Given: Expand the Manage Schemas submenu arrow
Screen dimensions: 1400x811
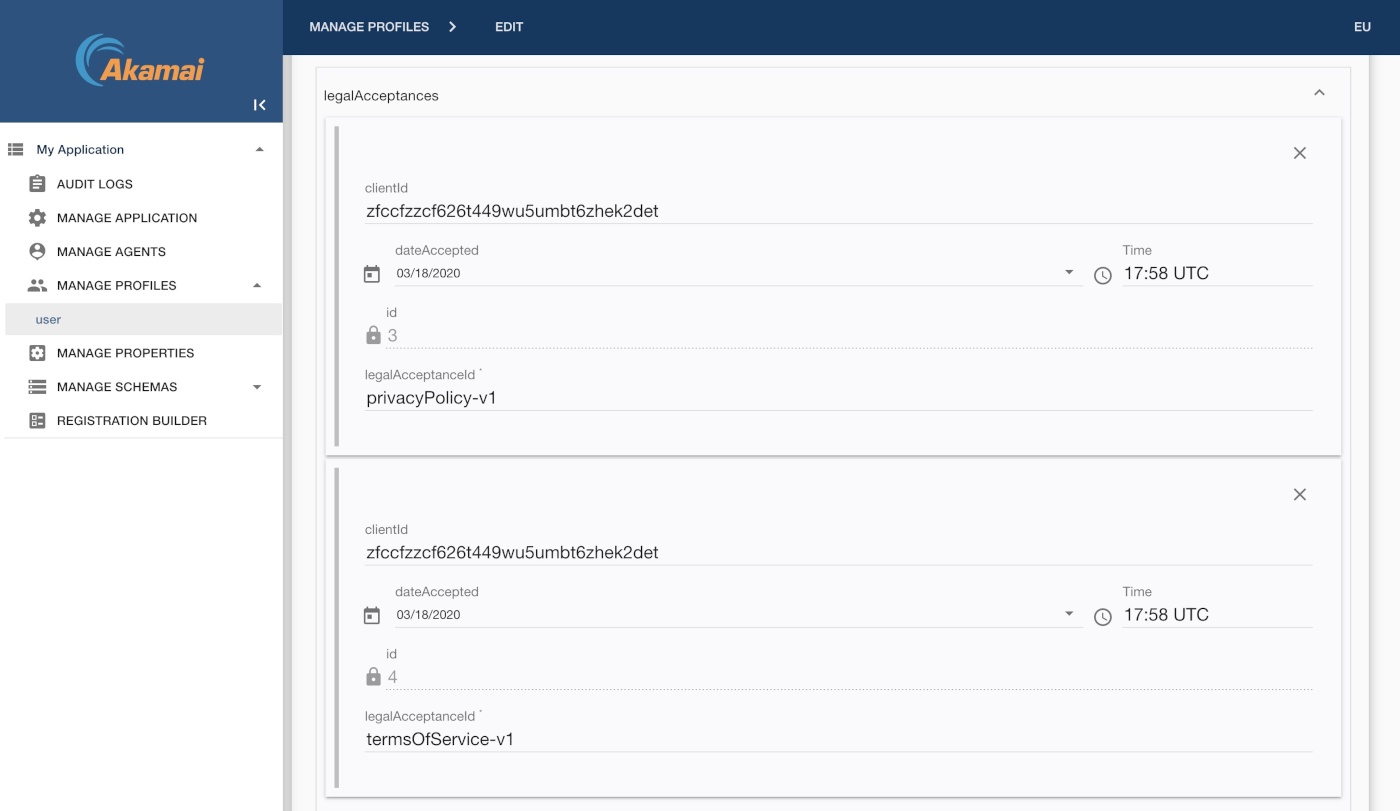Looking at the screenshot, I should click(x=257, y=387).
